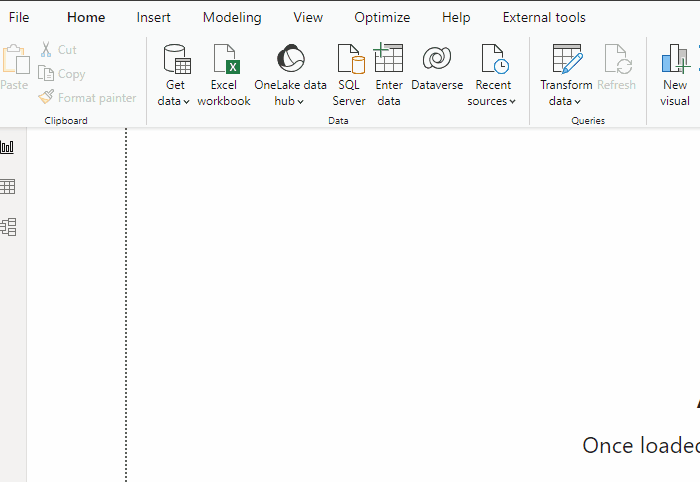Switch to Table view in sidebar

[x=8, y=187]
